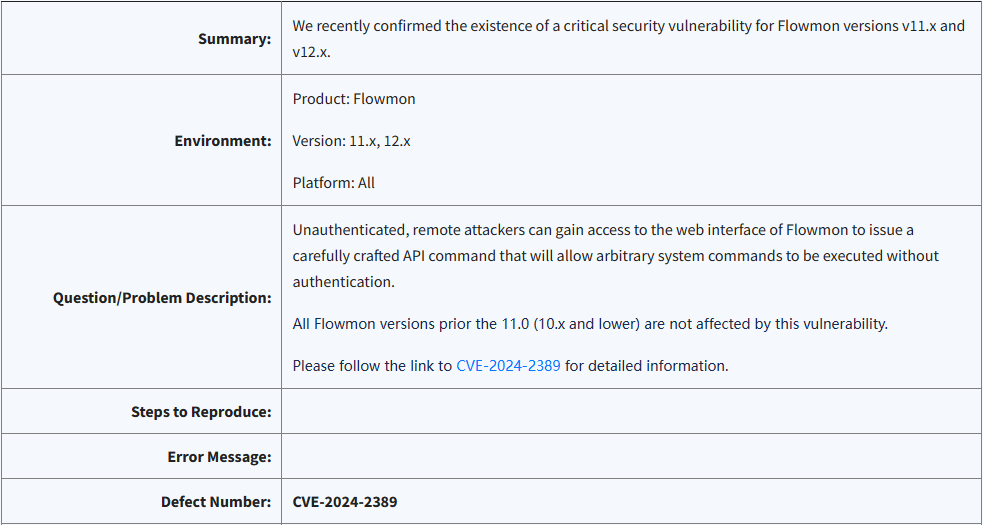
Task: Click the Version: 11.x, 12.x text
Action: [x=352, y=141]
